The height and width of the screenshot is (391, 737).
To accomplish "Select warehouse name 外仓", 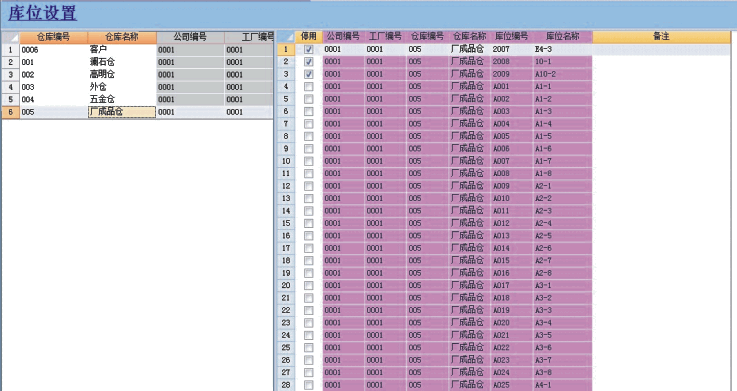I will [122, 87].
